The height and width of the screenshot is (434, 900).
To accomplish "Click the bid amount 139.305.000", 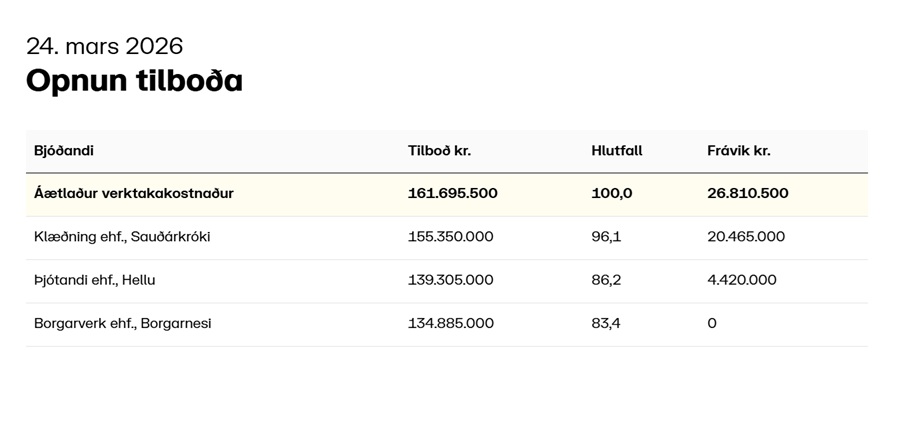I will click(x=450, y=280).
